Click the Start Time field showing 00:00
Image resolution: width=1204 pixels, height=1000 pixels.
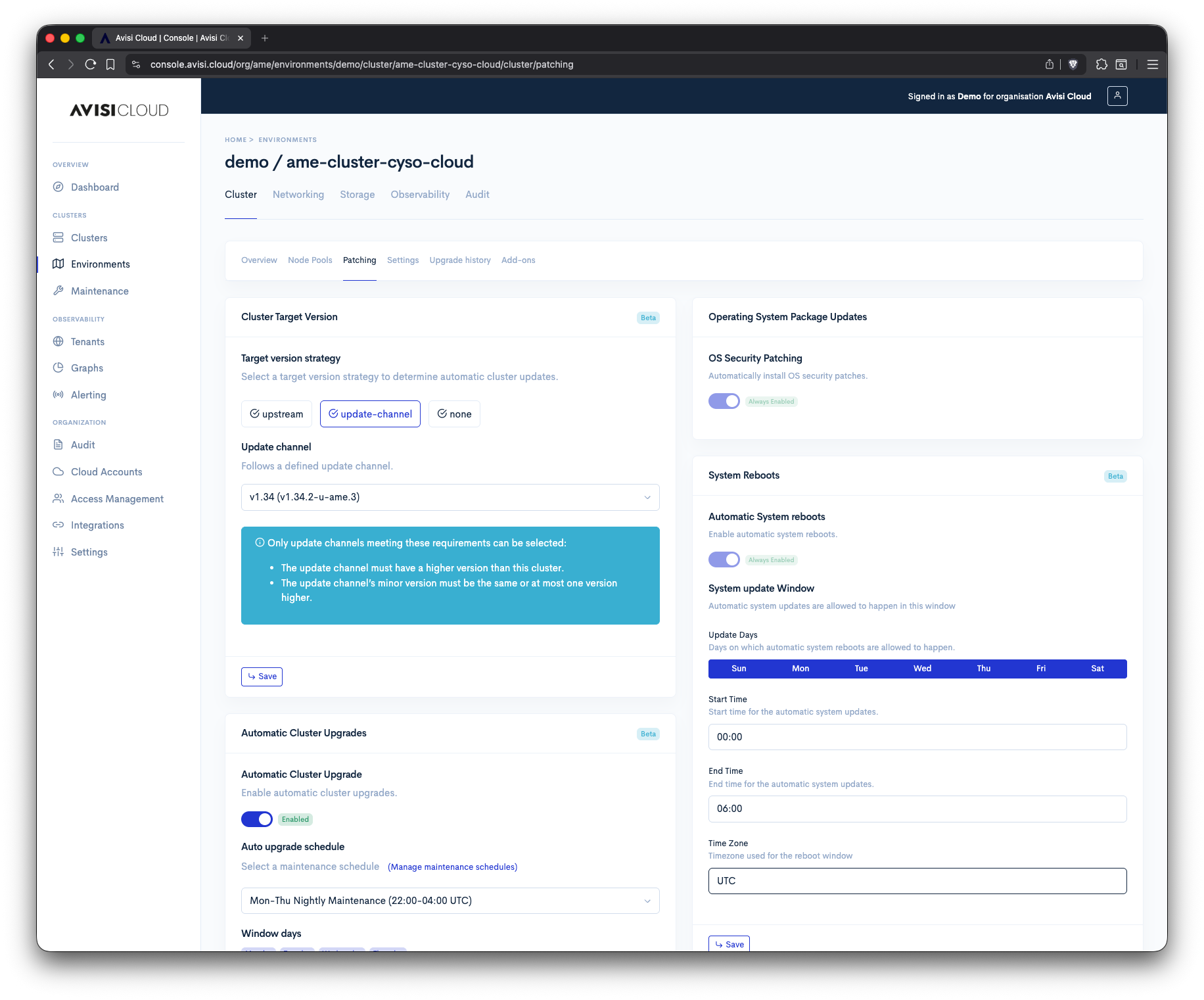(917, 736)
